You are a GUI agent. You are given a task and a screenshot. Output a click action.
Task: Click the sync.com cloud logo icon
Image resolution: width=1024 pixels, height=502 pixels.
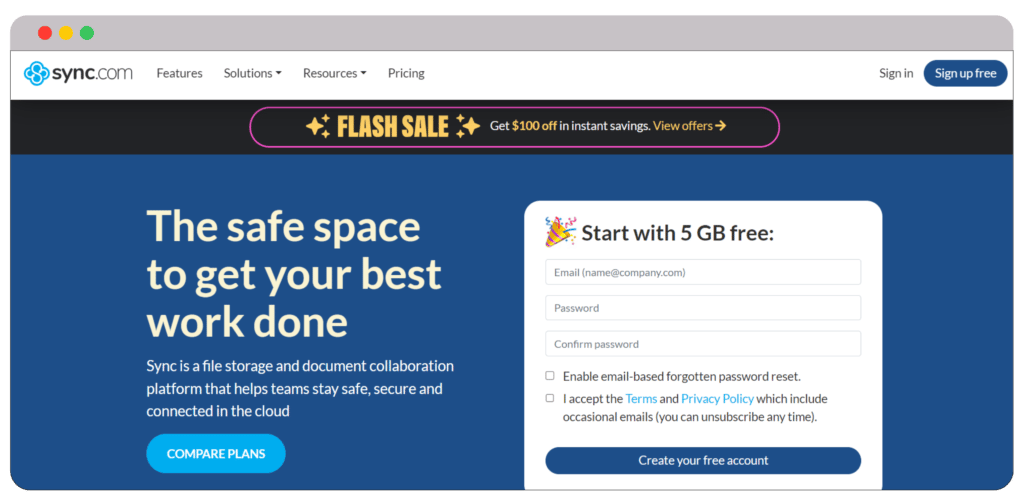(x=37, y=73)
